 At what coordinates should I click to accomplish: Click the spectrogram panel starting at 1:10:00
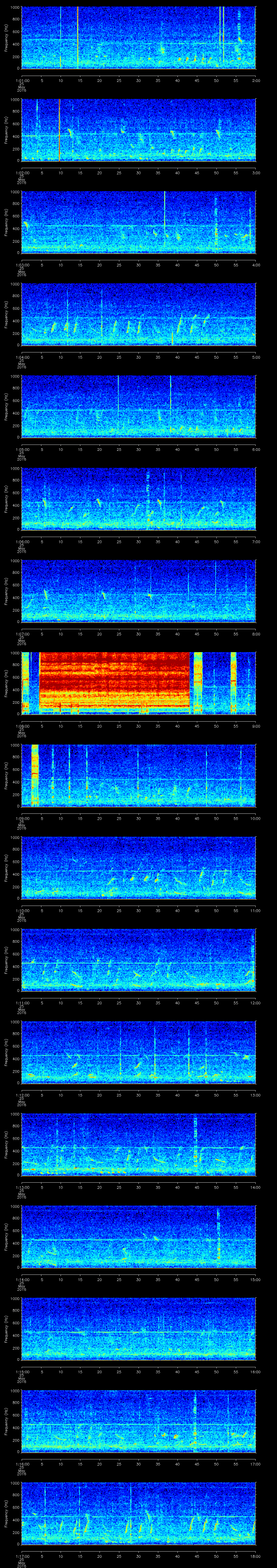[x=139, y=868]
